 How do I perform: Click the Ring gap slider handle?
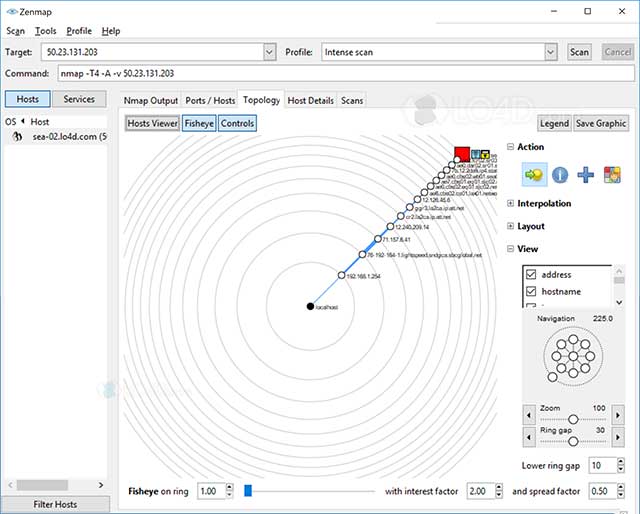pos(572,440)
